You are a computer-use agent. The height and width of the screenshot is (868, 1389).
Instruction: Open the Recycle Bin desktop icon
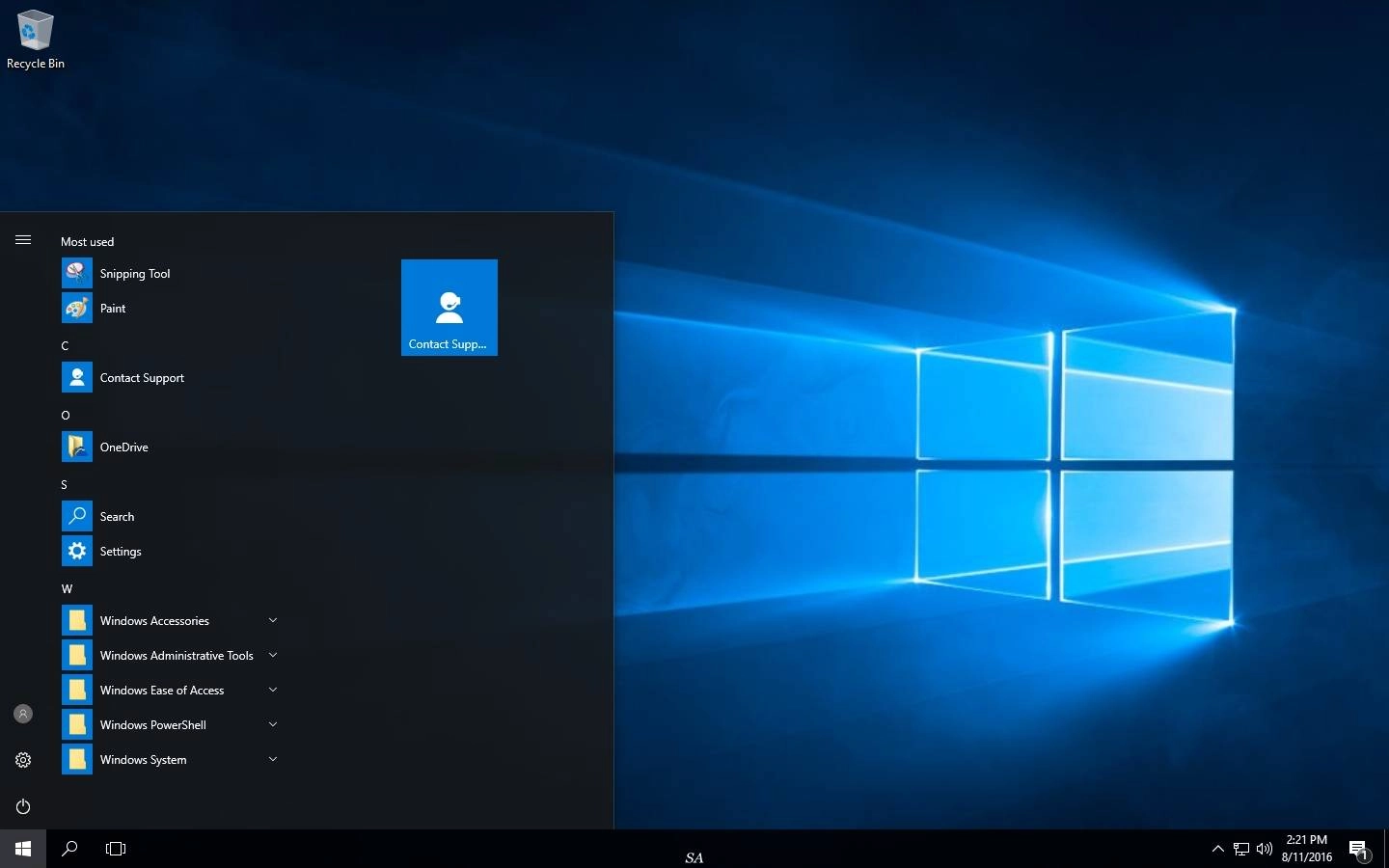(35, 40)
